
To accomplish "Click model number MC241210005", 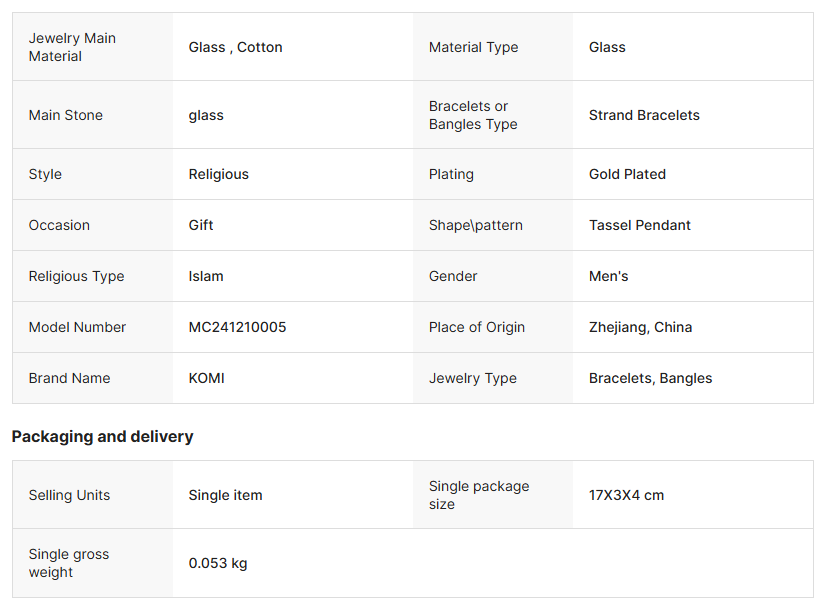I will click(237, 327).
